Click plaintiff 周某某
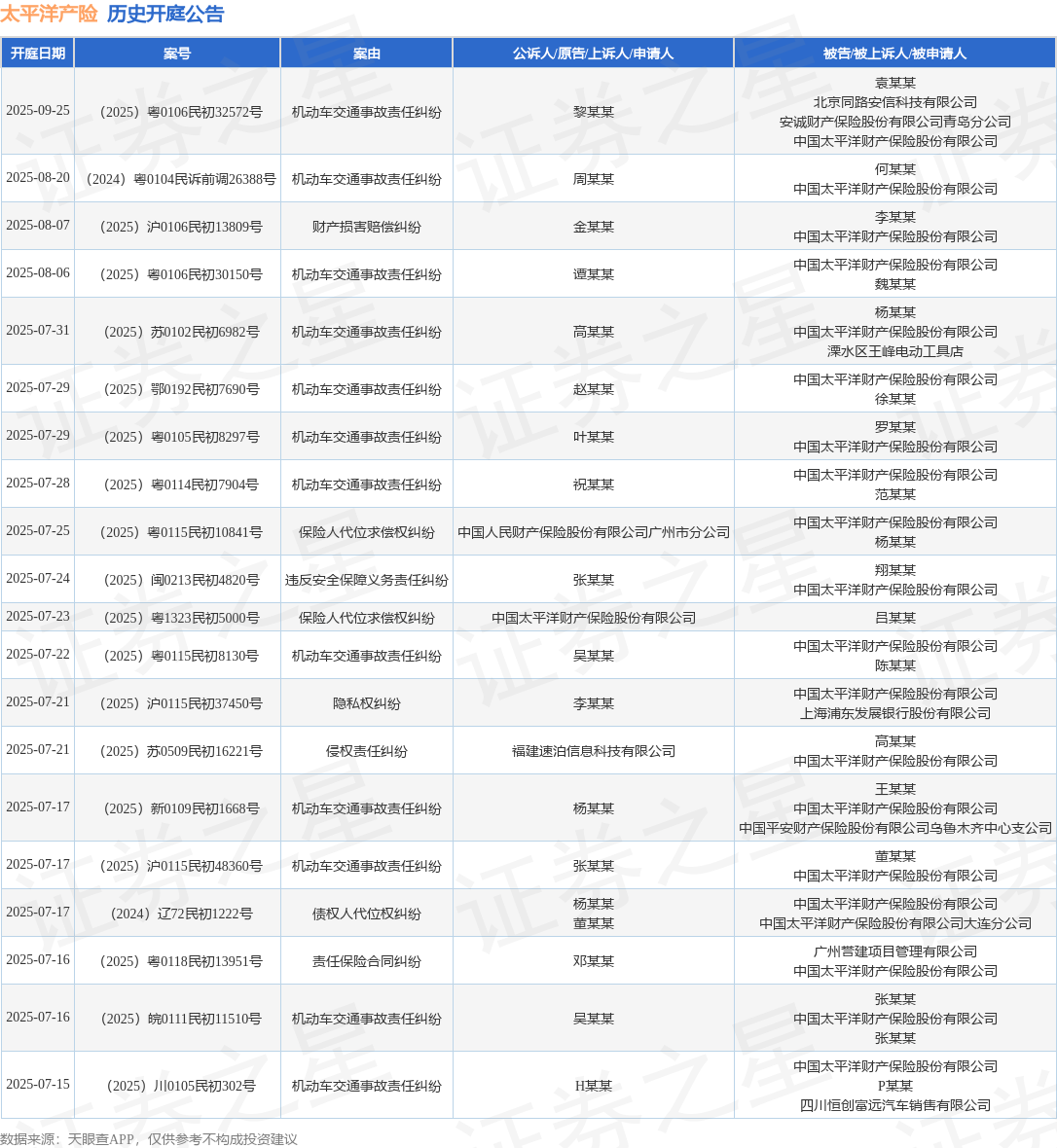1057x1148 pixels. tap(594, 179)
